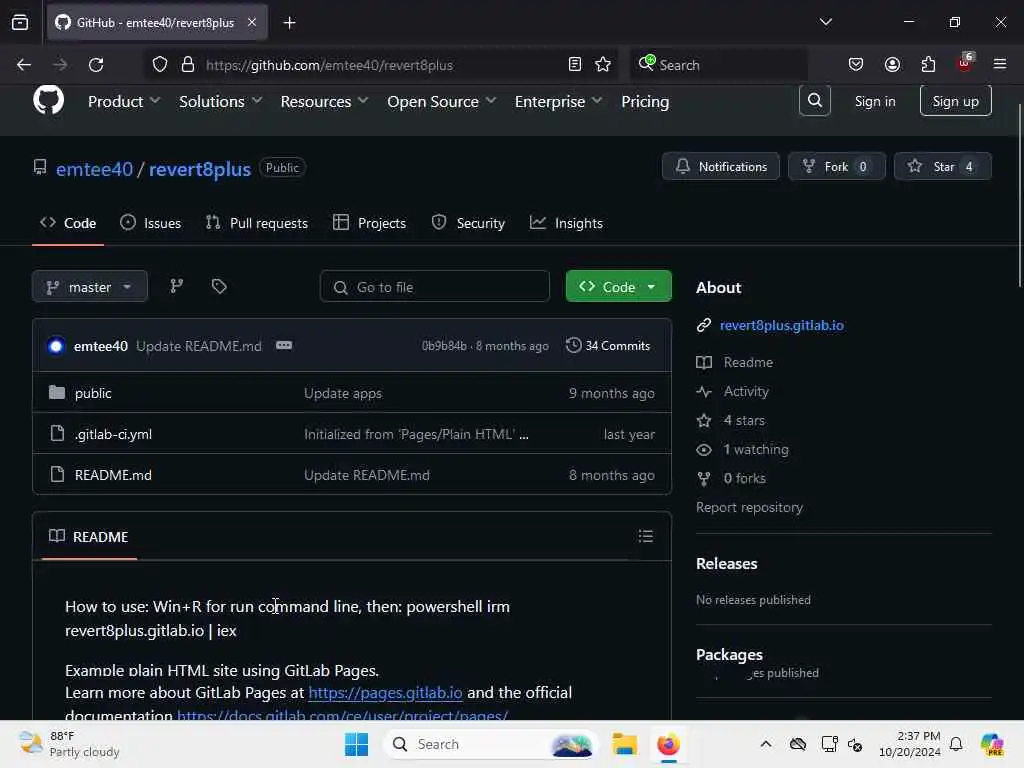
Task: Click Report repository
Action: [749, 507]
